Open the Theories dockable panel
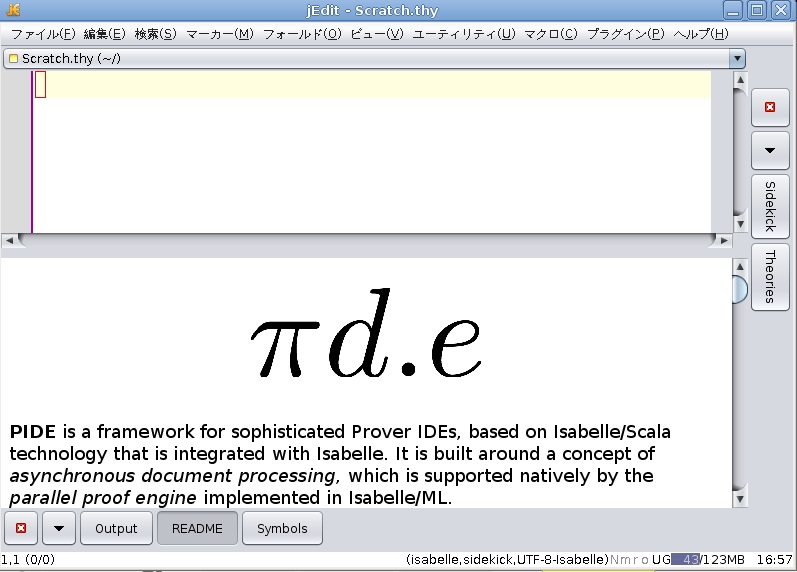Screen dimensions: 797x572 770,277
